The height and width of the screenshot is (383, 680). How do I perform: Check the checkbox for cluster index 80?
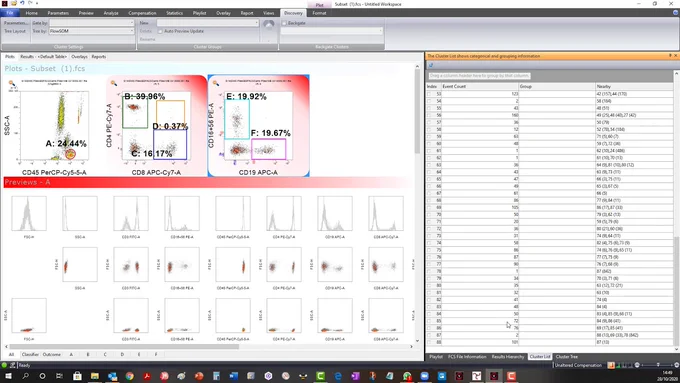pos(429,285)
